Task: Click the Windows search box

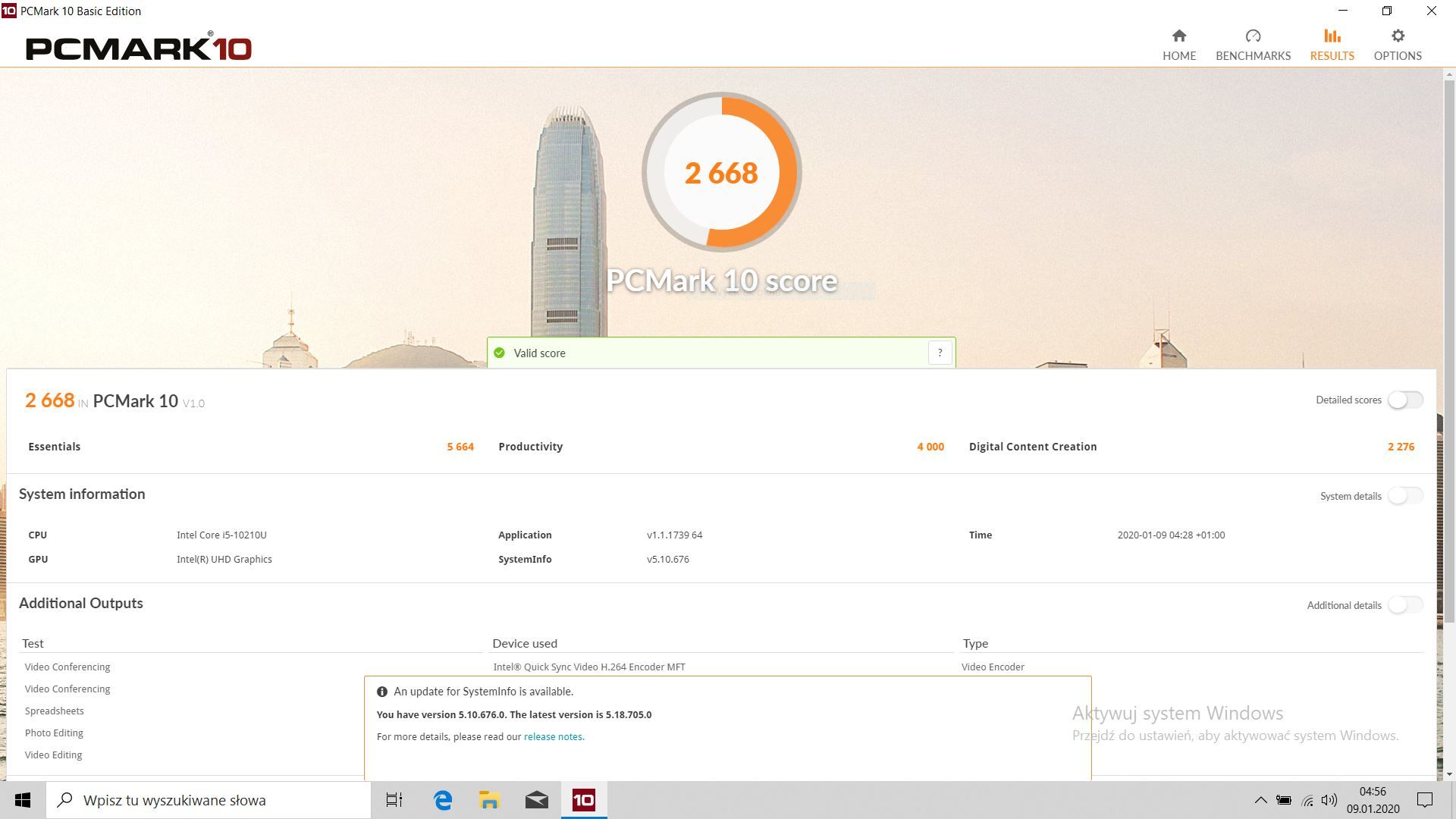Action: (209, 800)
